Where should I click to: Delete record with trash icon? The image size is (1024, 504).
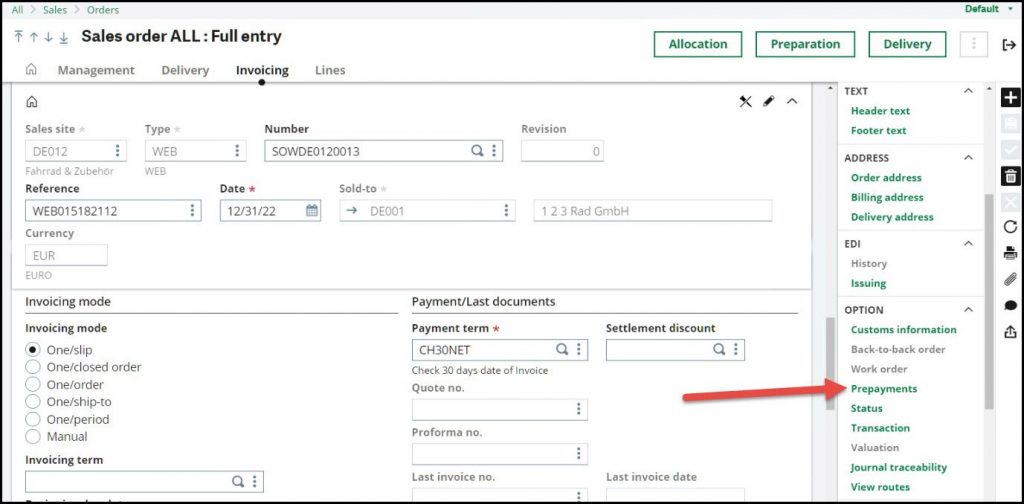coord(1010,176)
